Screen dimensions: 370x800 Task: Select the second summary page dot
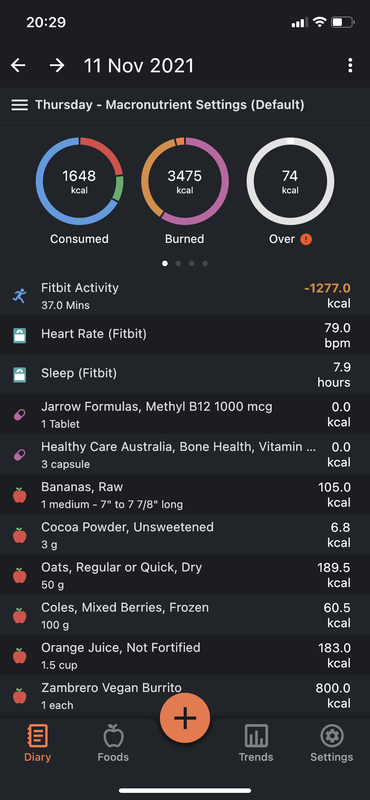tap(178, 263)
